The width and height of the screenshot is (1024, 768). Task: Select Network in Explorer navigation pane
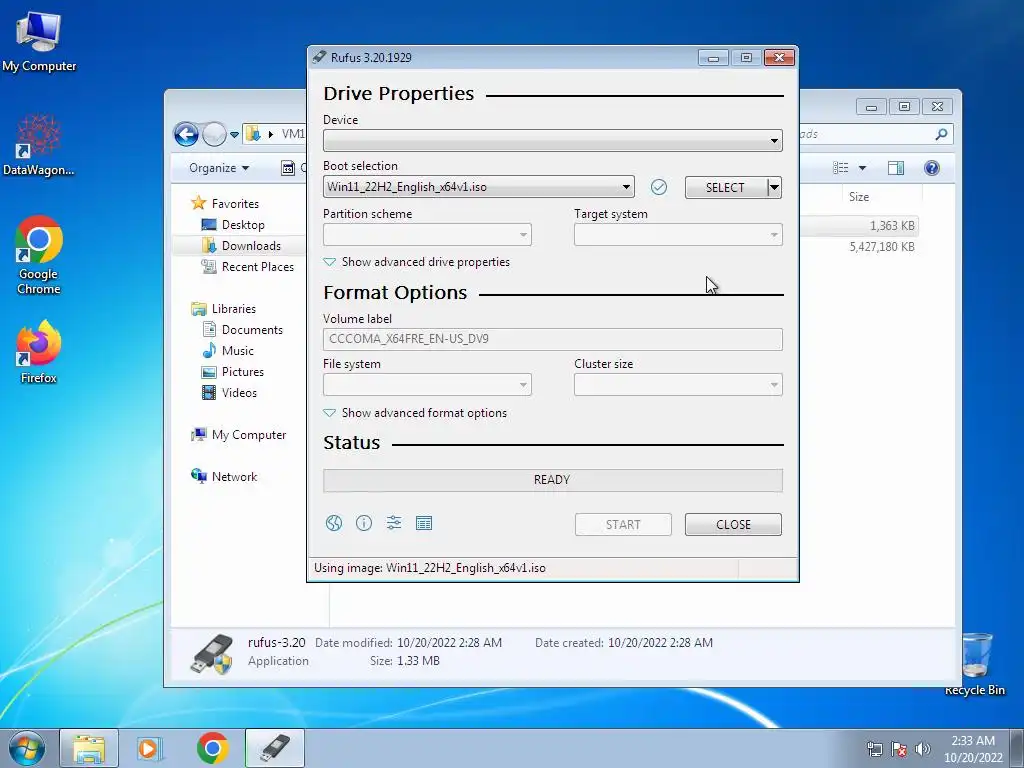click(x=224, y=477)
